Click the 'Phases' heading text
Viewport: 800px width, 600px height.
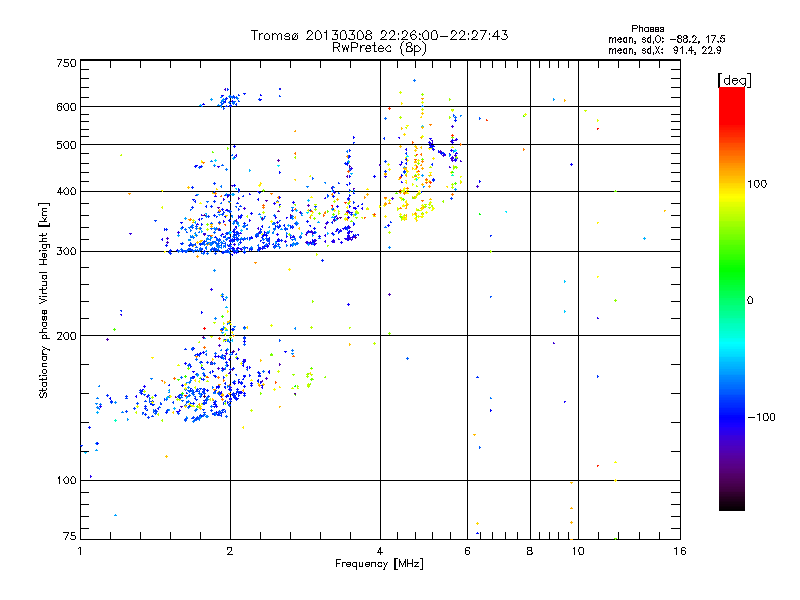(647, 29)
